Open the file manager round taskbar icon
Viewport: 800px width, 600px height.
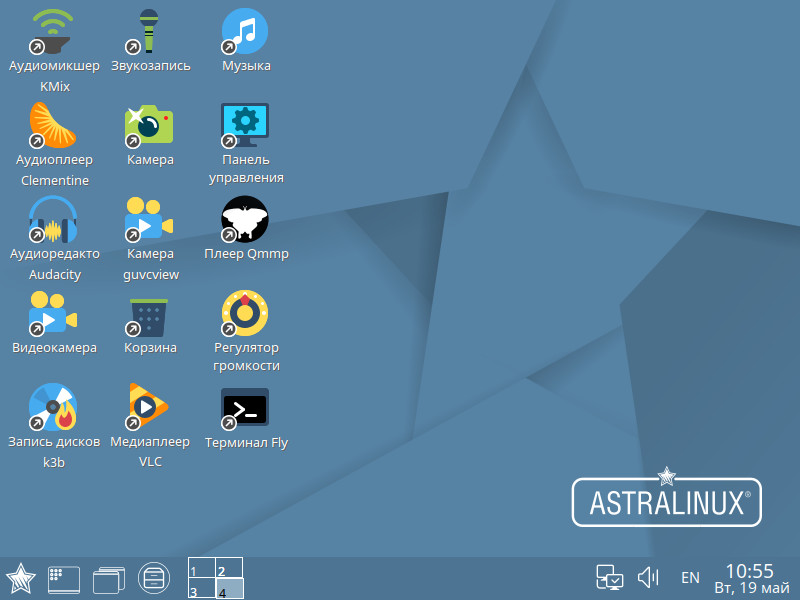coord(154,579)
